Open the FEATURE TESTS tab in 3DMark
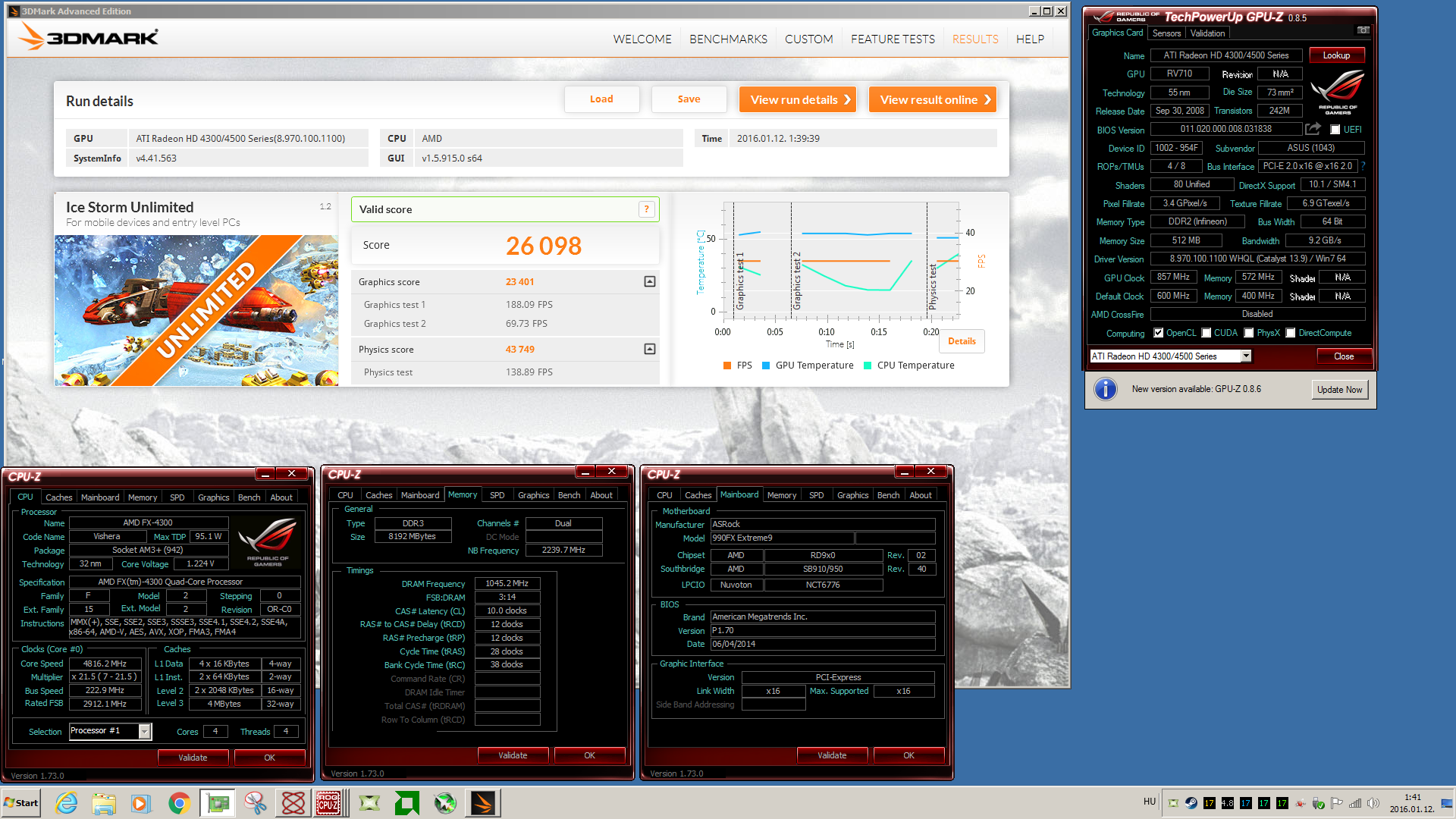Screen dimensions: 1456x819 (x=893, y=39)
